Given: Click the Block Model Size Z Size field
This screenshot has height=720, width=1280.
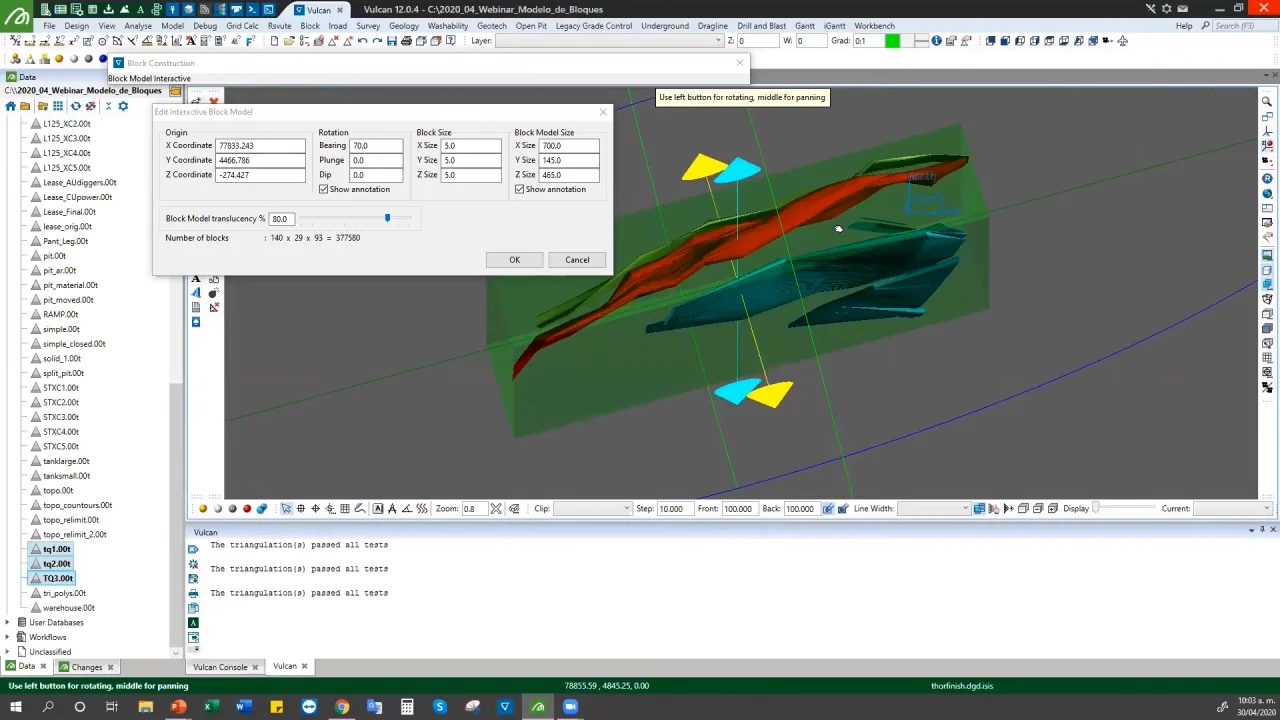Looking at the screenshot, I should click(x=569, y=175).
